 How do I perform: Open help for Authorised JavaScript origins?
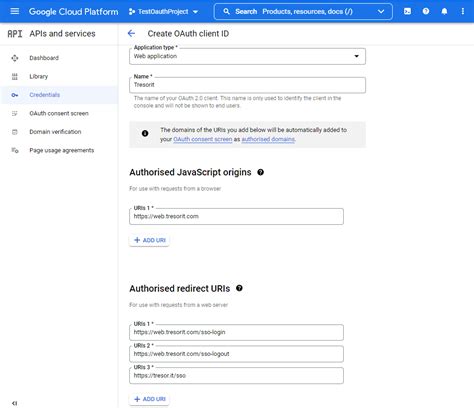(x=261, y=172)
